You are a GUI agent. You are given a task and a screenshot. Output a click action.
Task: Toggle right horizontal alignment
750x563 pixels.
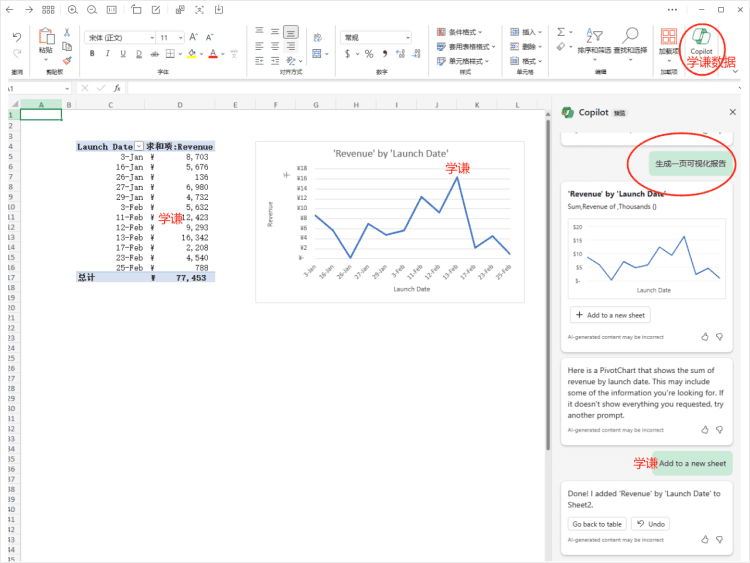pos(290,46)
